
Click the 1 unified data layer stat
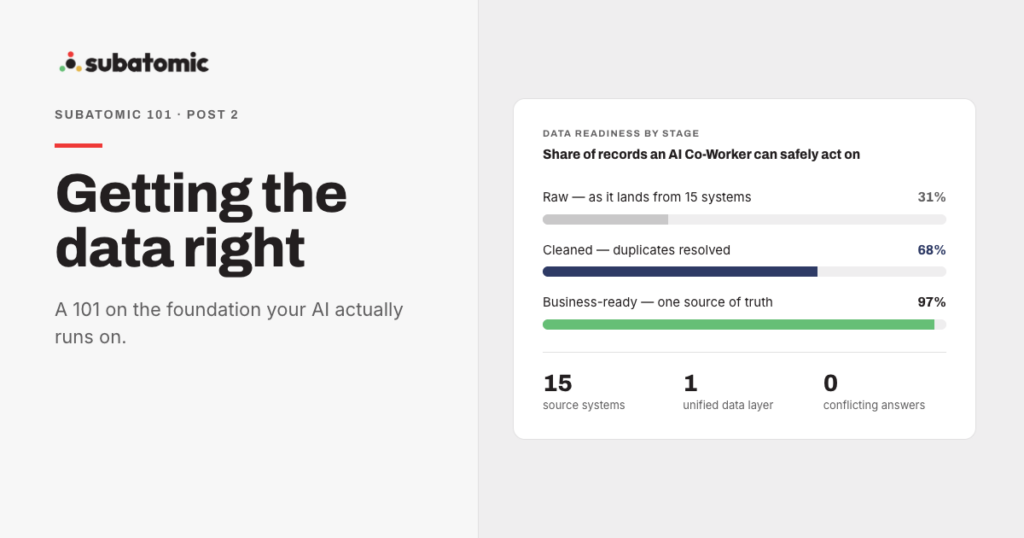click(728, 392)
